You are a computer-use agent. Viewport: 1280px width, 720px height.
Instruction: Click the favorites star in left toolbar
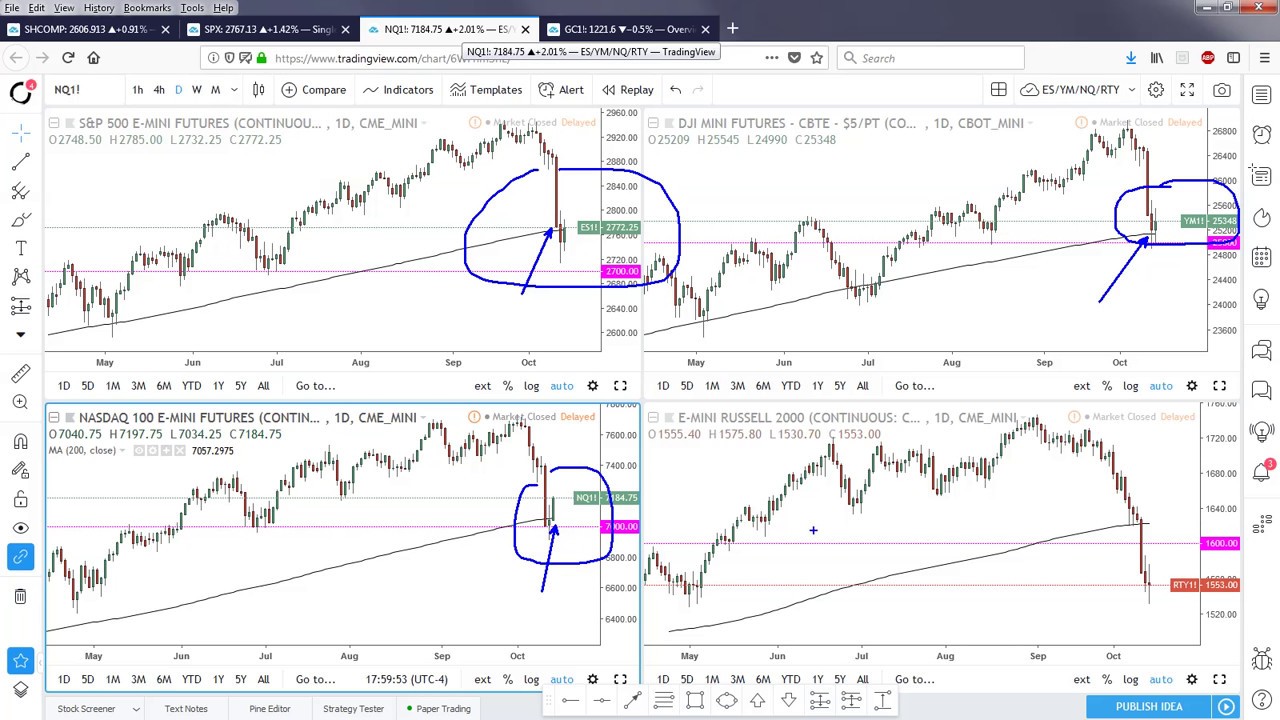click(x=20, y=660)
